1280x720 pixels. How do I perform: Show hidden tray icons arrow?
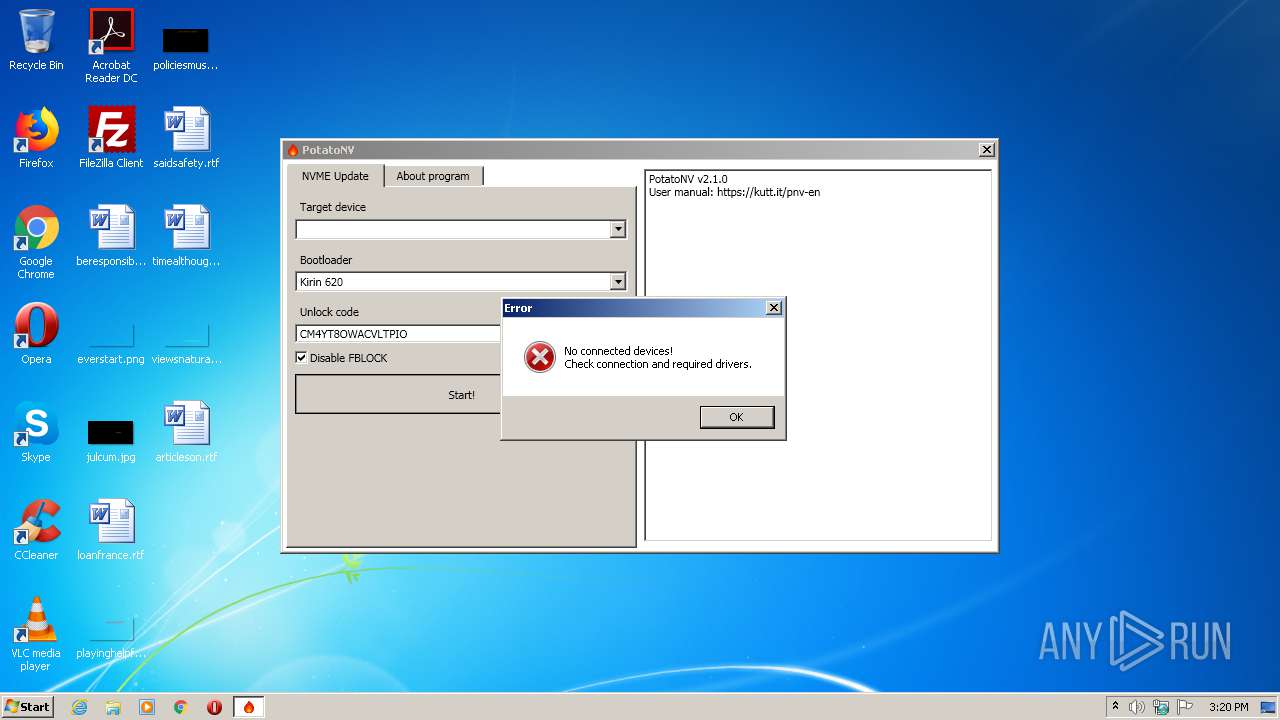pyautogui.click(x=1115, y=706)
